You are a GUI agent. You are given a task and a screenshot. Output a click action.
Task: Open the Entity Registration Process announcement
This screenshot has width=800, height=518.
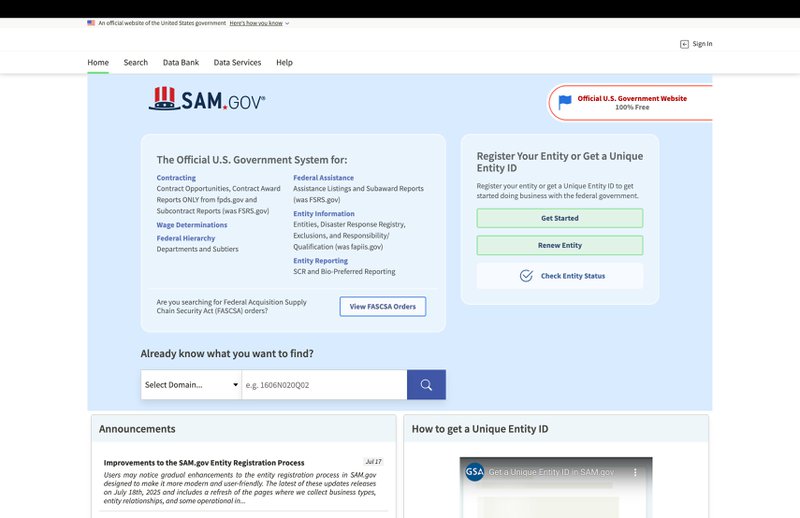point(204,463)
